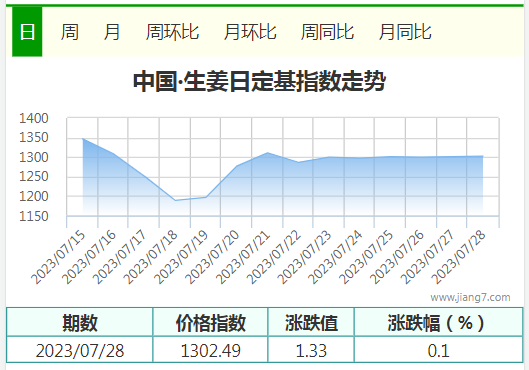
Task: Click the 2023/07/28 x-axis date label
Action: [459, 258]
